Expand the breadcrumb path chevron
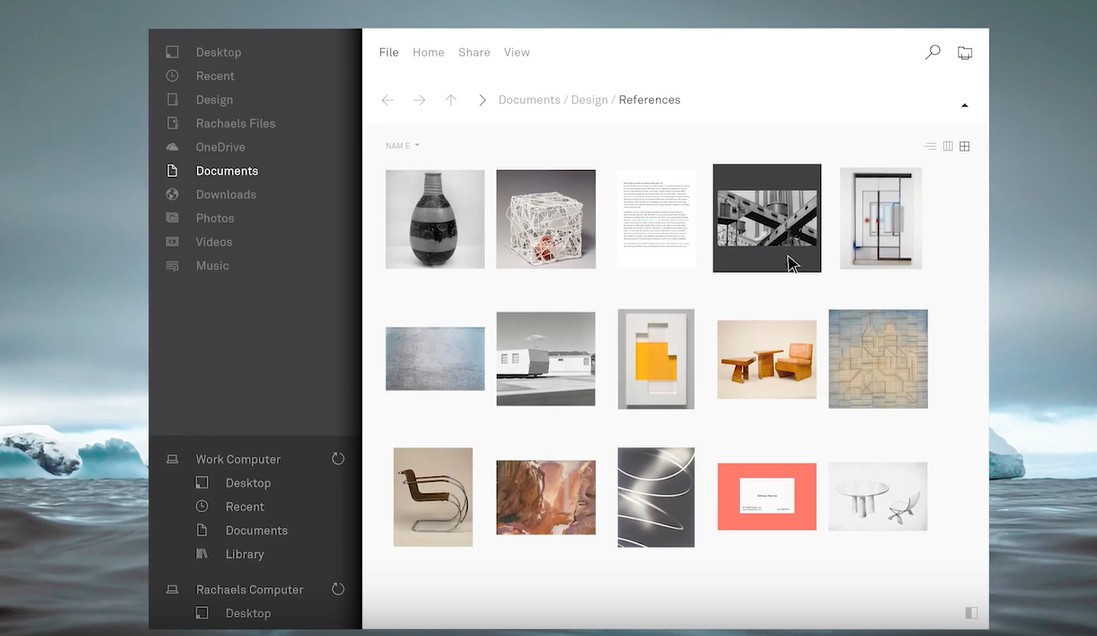Viewport: 1097px width, 636px height. tap(482, 100)
